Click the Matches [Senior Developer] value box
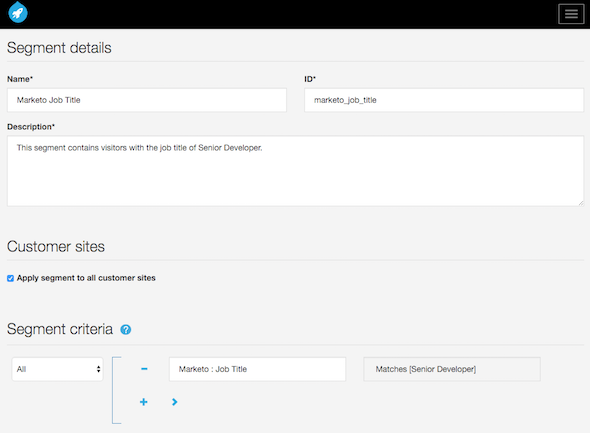This screenshot has height=433, width=590. [452, 369]
